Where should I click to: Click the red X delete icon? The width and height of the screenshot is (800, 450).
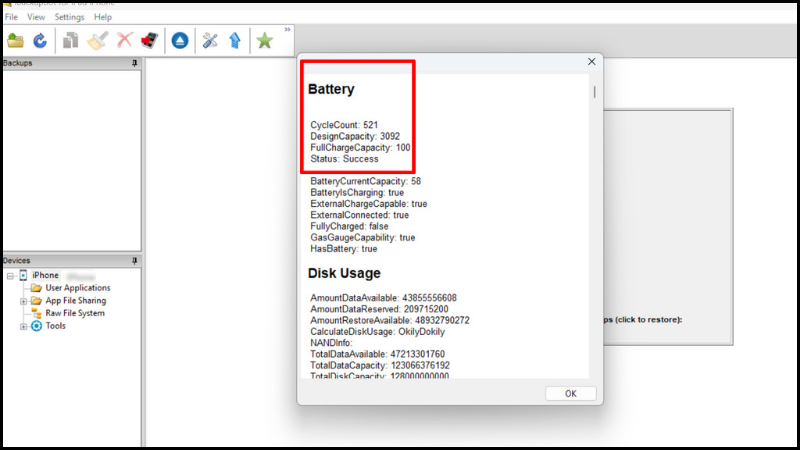click(x=125, y=41)
